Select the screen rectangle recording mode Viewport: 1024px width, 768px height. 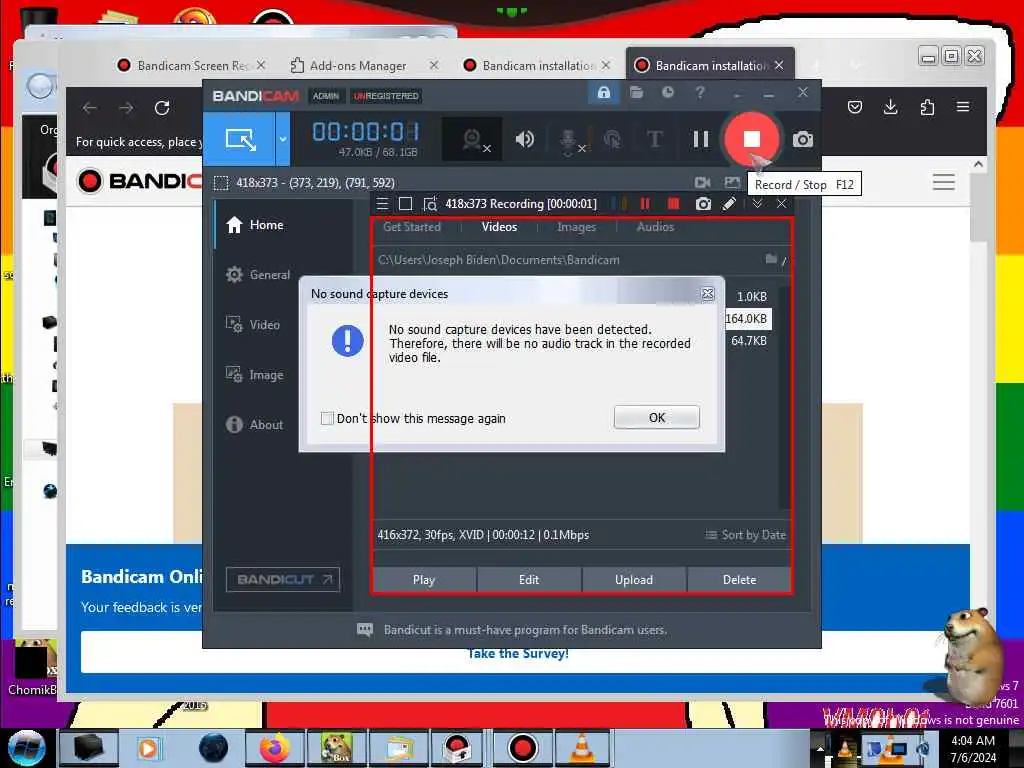[241, 139]
